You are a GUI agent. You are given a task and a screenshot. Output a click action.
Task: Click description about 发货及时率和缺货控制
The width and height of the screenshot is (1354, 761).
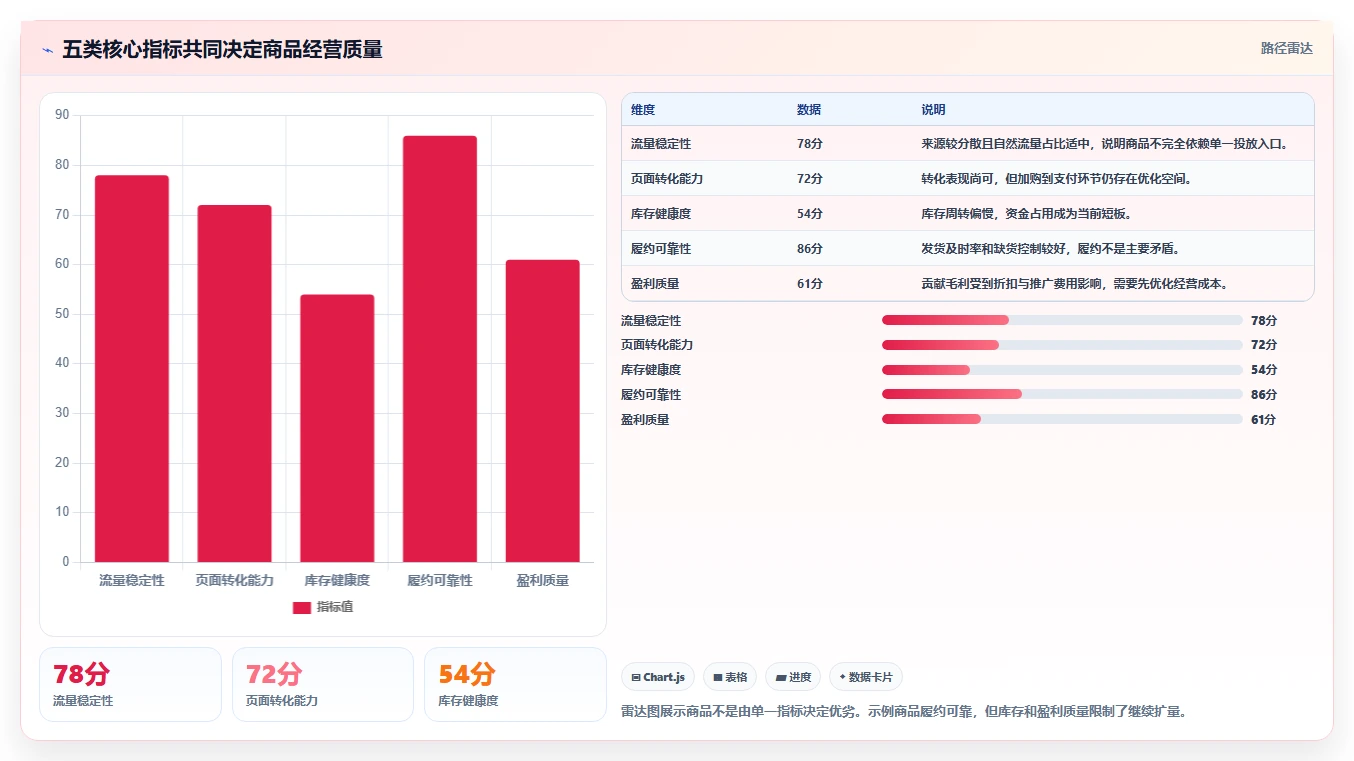click(1051, 249)
